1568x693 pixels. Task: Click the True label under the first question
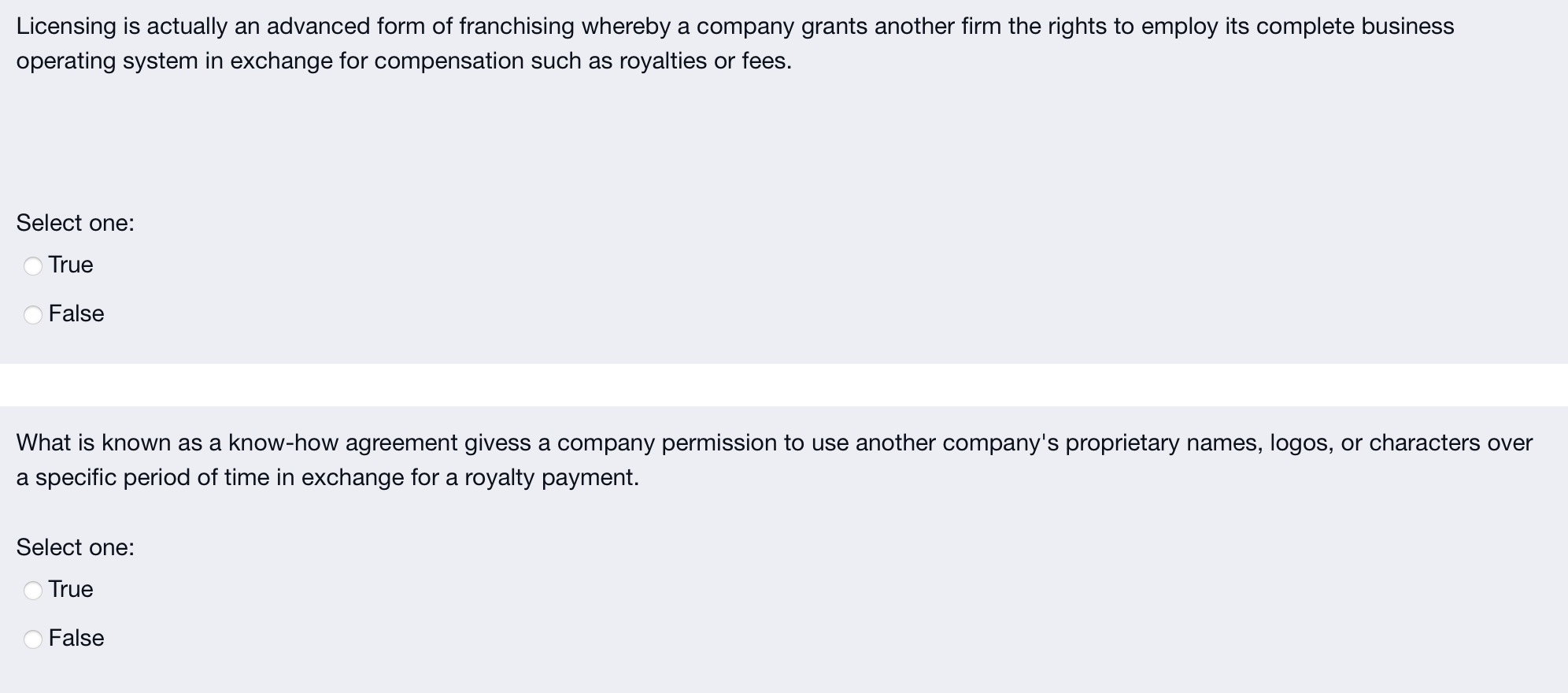tap(70, 265)
